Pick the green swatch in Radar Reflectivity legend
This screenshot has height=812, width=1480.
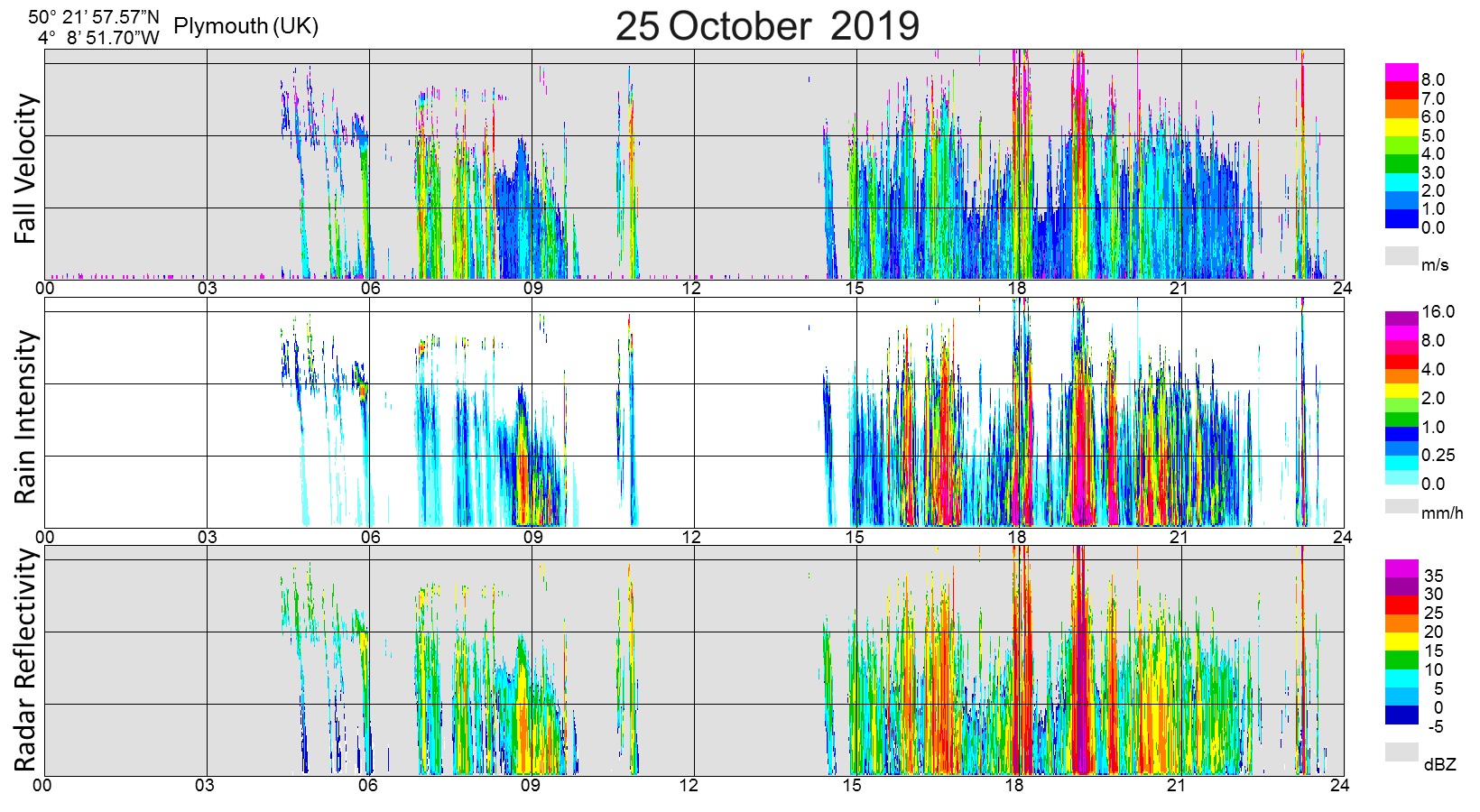(1401, 660)
